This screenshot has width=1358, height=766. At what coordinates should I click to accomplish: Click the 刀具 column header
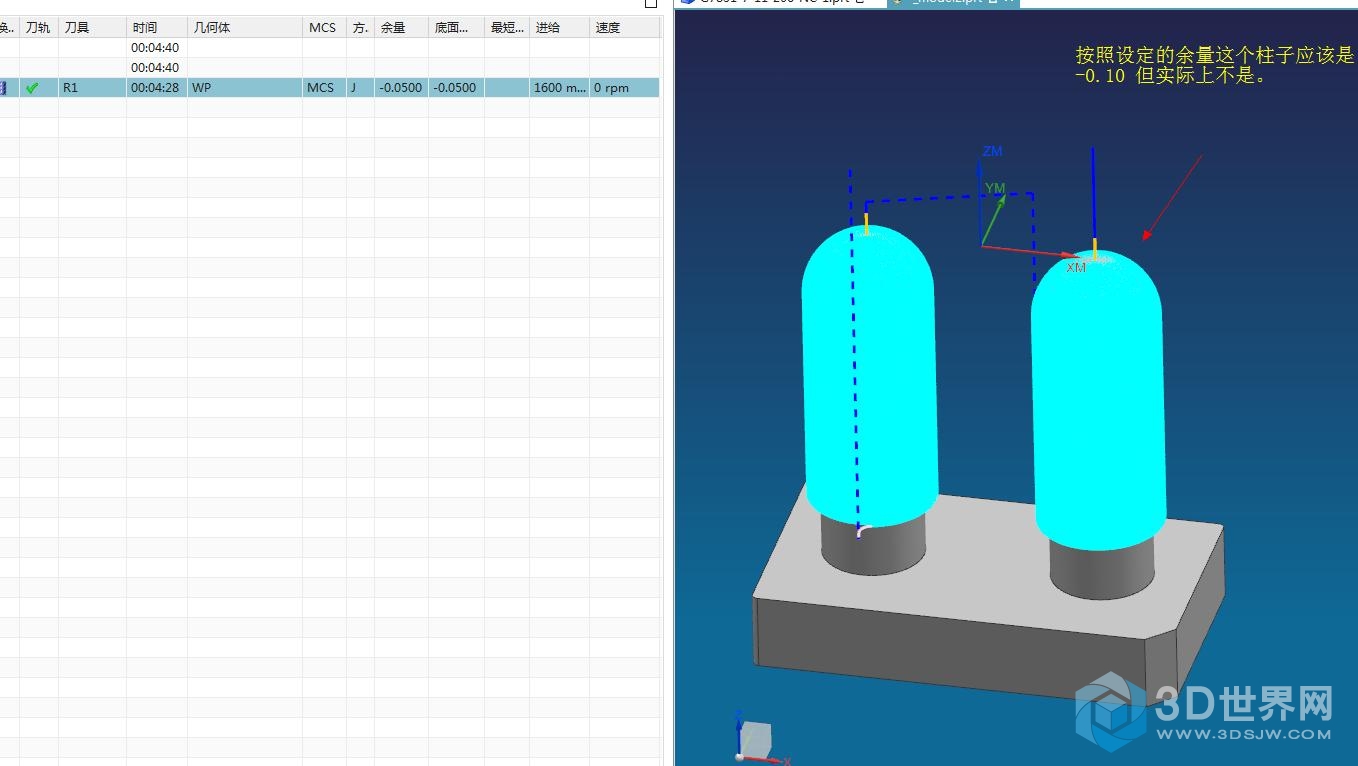tap(92, 28)
